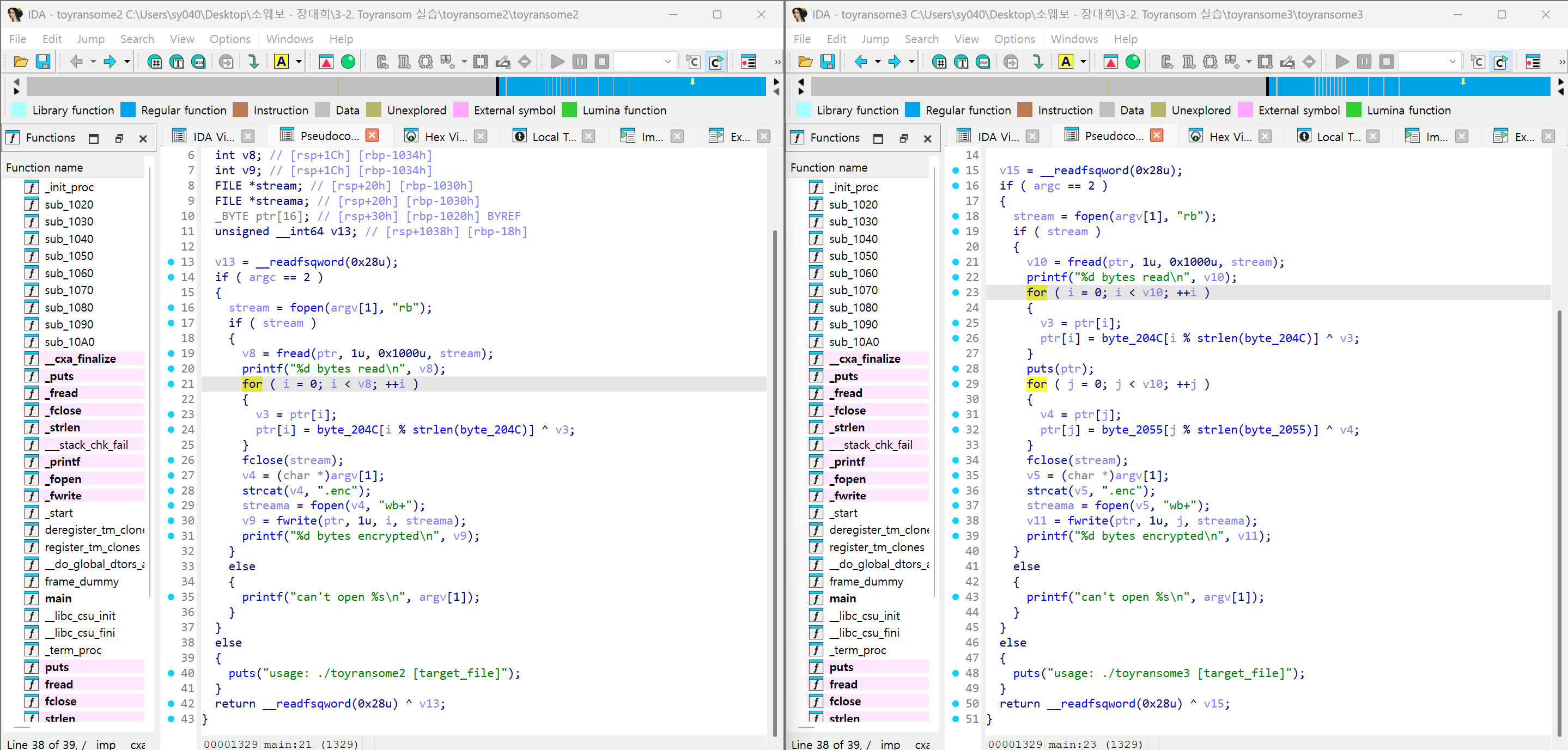Open the Search menu in toyransome3

921,39
